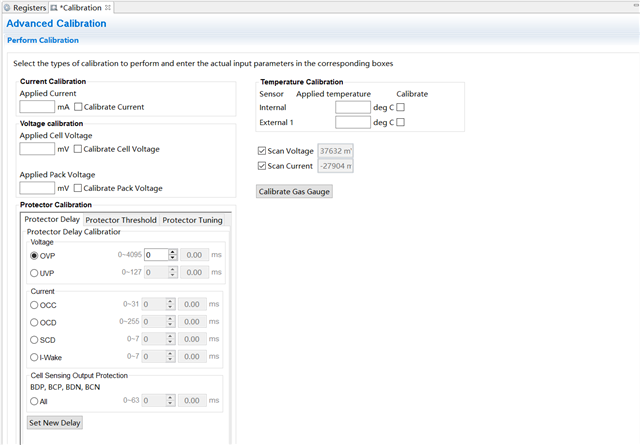Click the Protector Delay Calibration group label
The image size is (640, 445).
coord(73,232)
